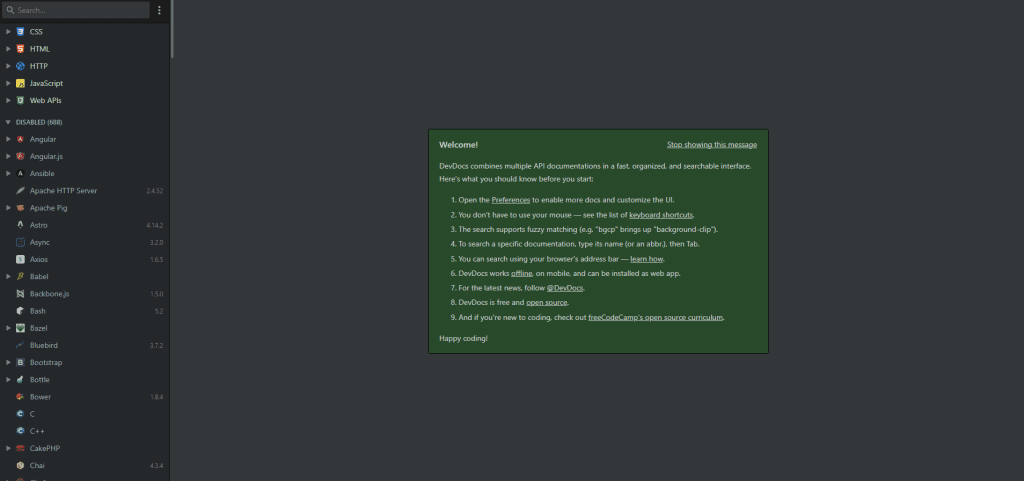The image size is (1024, 481).
Task: Select the Axios documentation entry
Action: coord(85,260)
